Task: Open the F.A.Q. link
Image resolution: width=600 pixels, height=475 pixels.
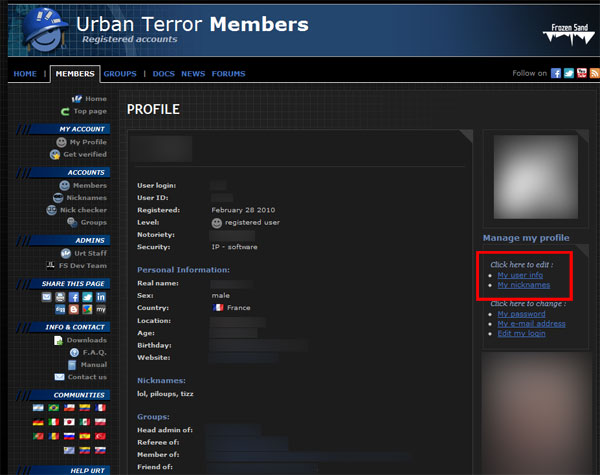Action: tap(88, 352)
